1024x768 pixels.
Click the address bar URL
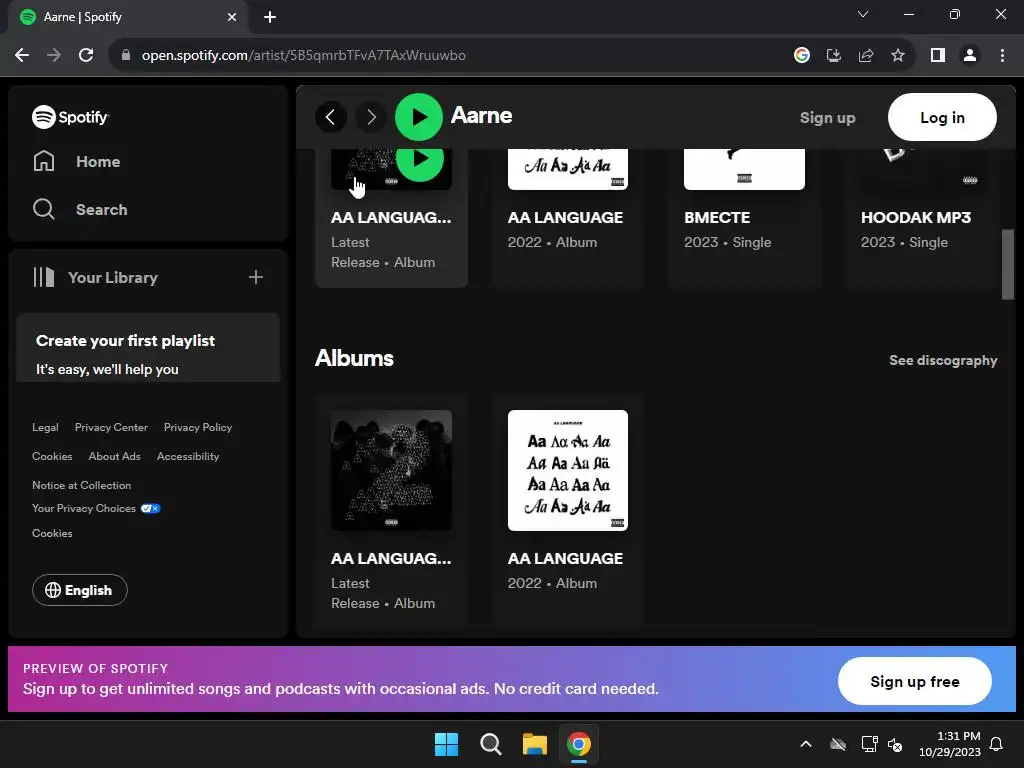[304, 56]
